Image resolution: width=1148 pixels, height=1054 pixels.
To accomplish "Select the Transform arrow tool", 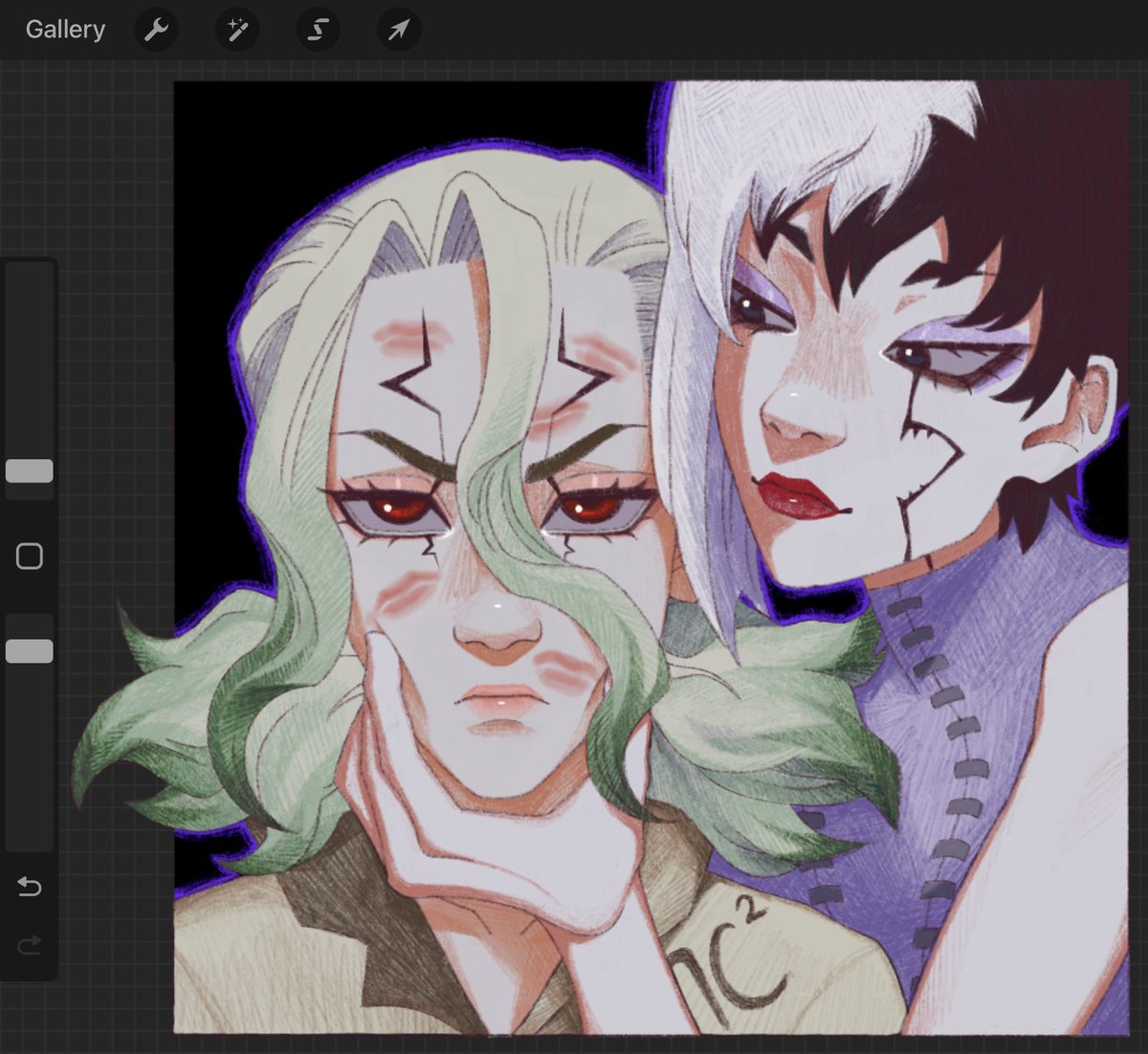I will (x=398, y=30).
